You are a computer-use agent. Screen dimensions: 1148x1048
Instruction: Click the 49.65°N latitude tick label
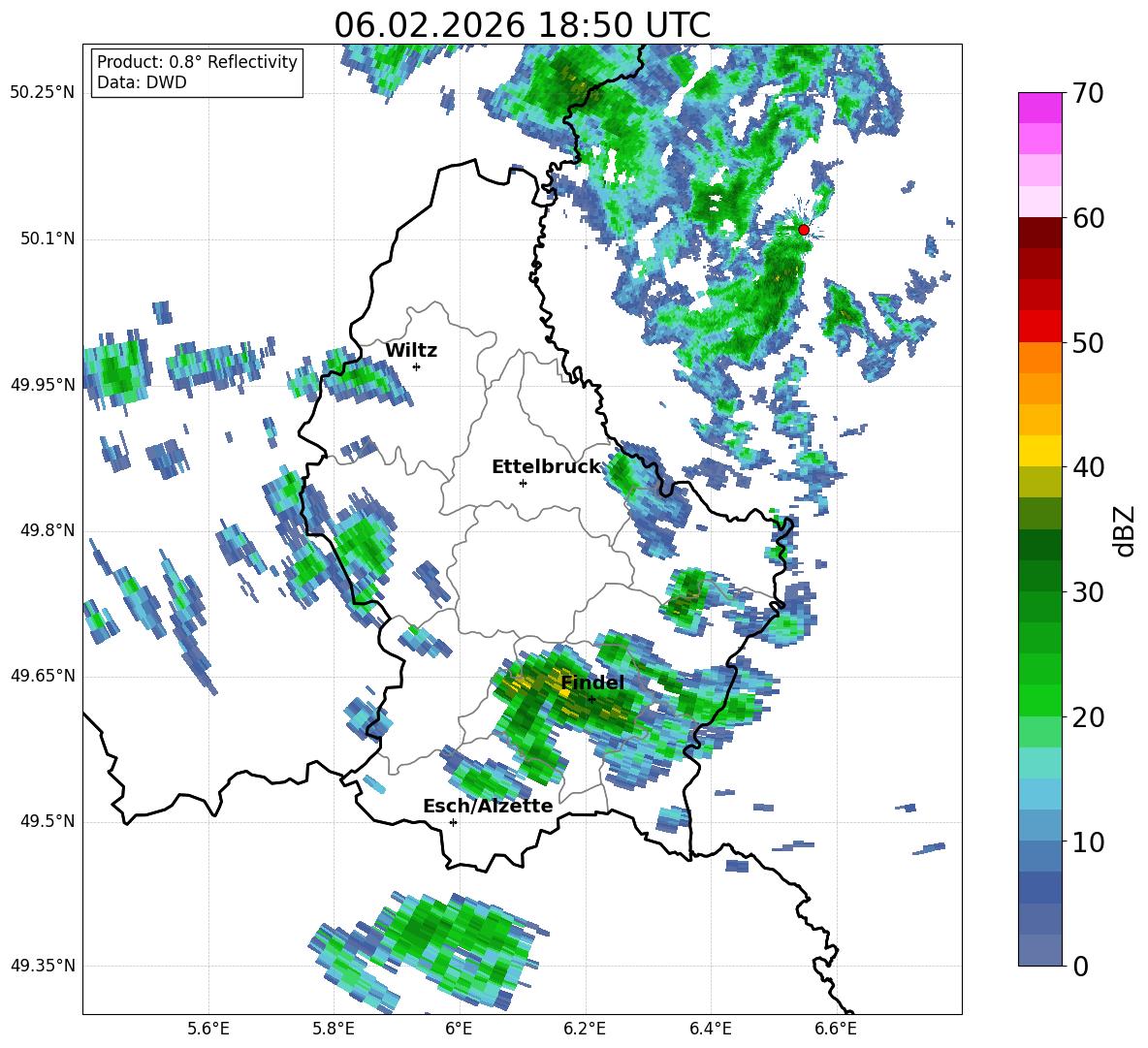point(42,676)
